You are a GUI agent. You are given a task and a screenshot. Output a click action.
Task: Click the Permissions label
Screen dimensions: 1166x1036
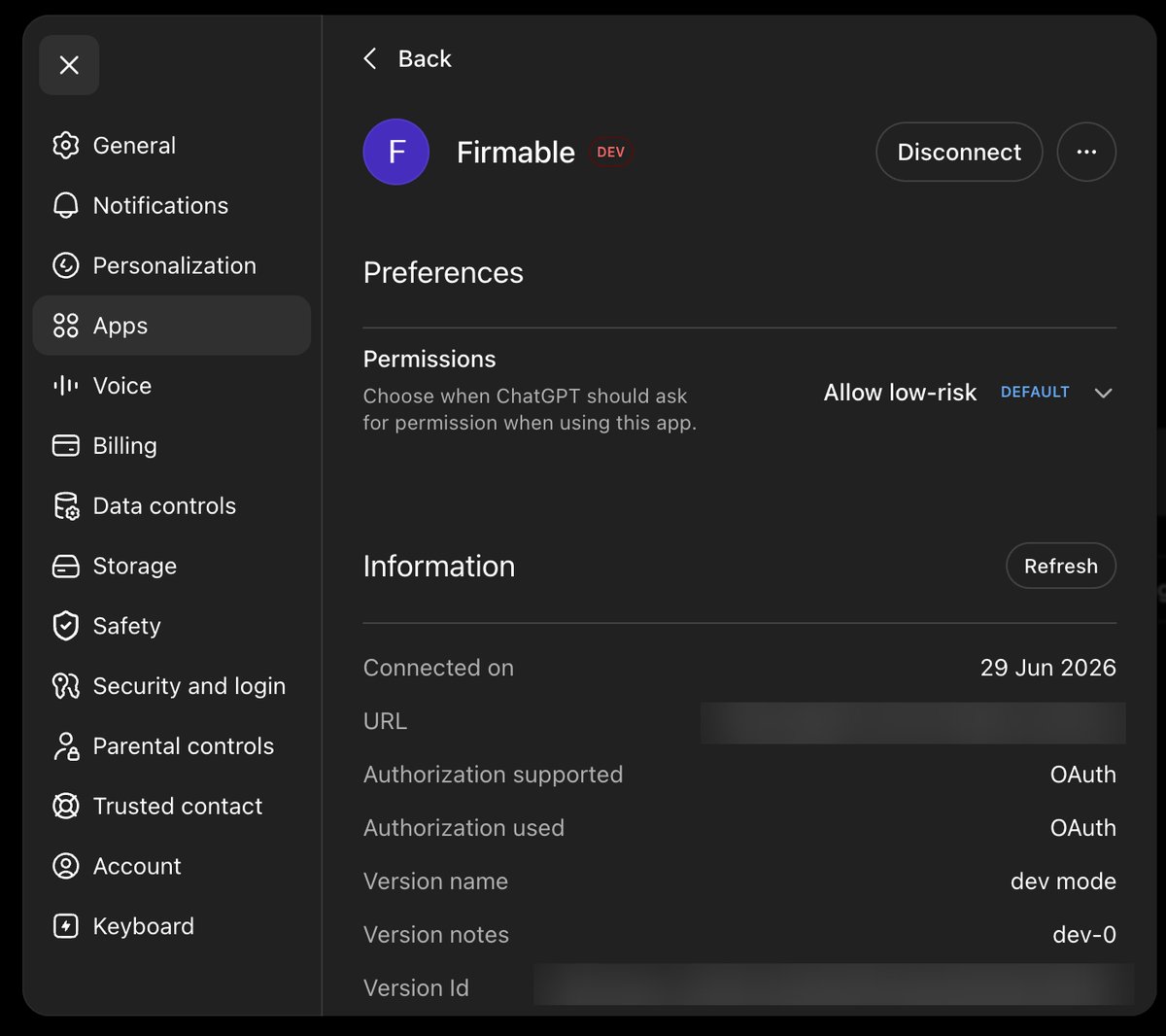(x=429, y=360)
